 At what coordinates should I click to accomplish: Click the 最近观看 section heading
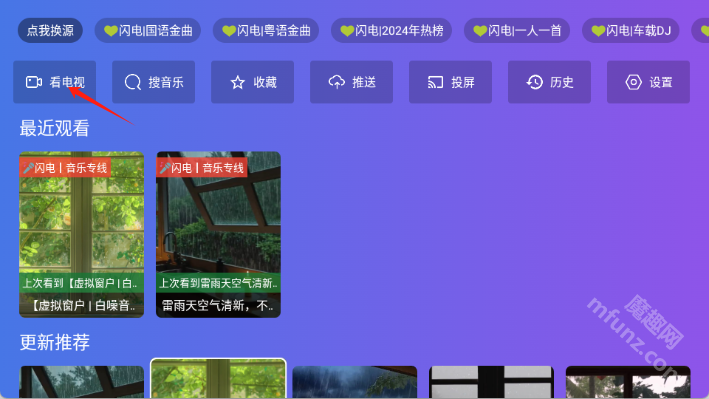click(54, 128)
